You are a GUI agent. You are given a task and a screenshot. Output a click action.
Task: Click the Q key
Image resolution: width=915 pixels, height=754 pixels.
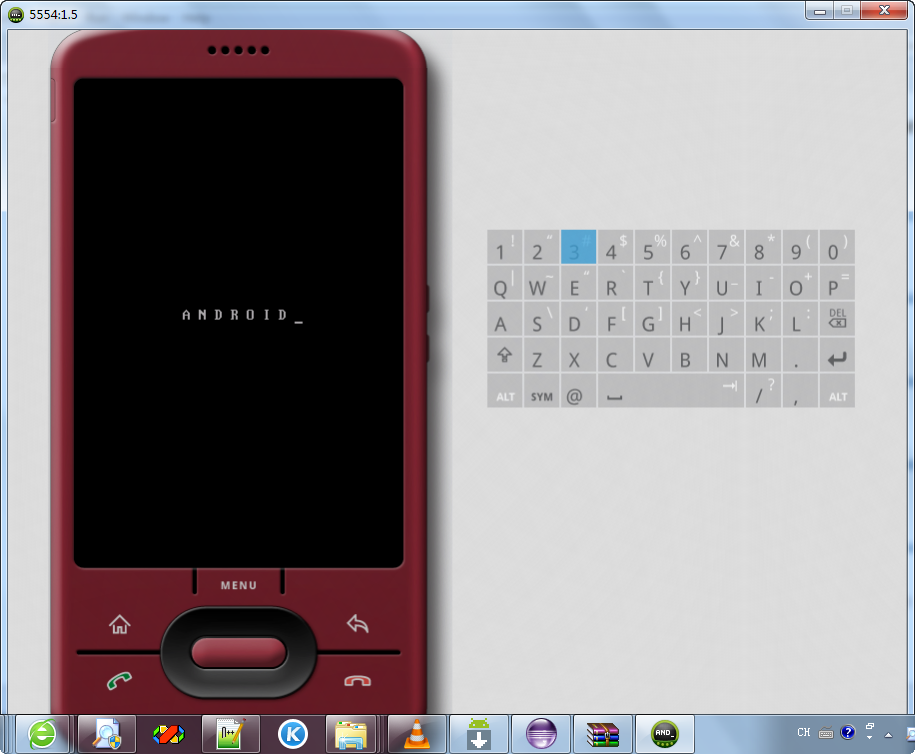[x=505, y=283]
